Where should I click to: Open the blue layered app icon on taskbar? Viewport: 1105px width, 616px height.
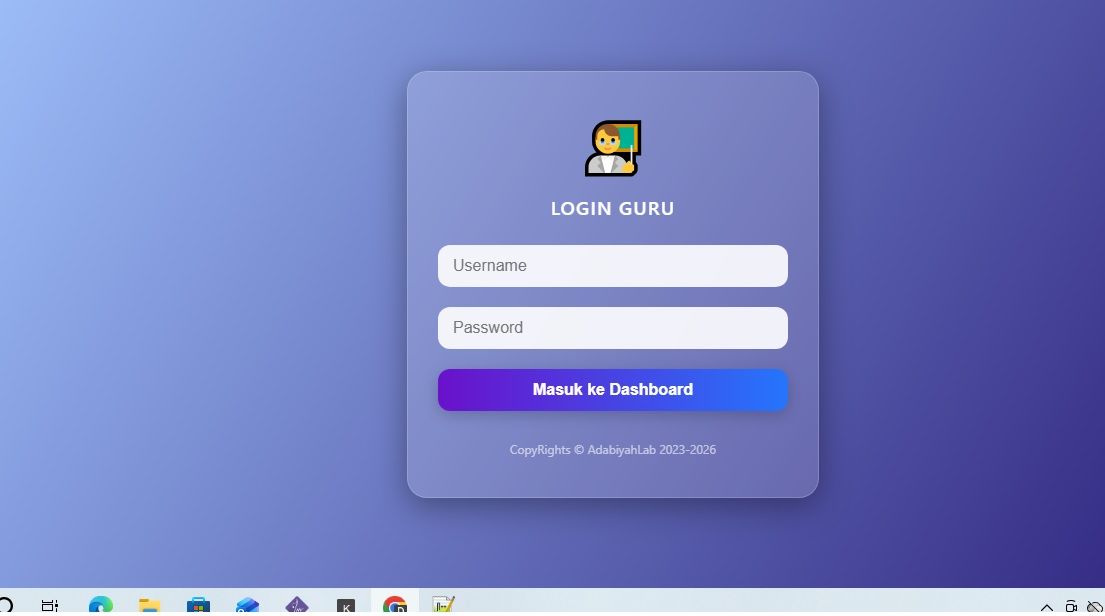coord(247,605)
